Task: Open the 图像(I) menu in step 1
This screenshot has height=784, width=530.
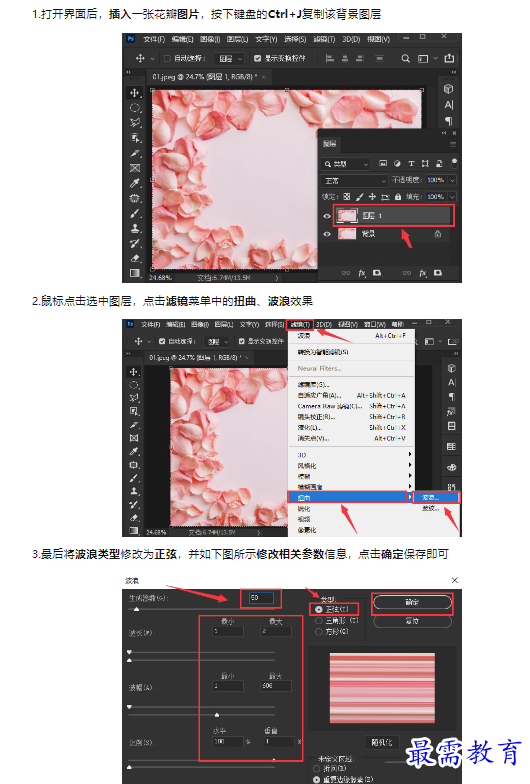Action: point(210,38)
